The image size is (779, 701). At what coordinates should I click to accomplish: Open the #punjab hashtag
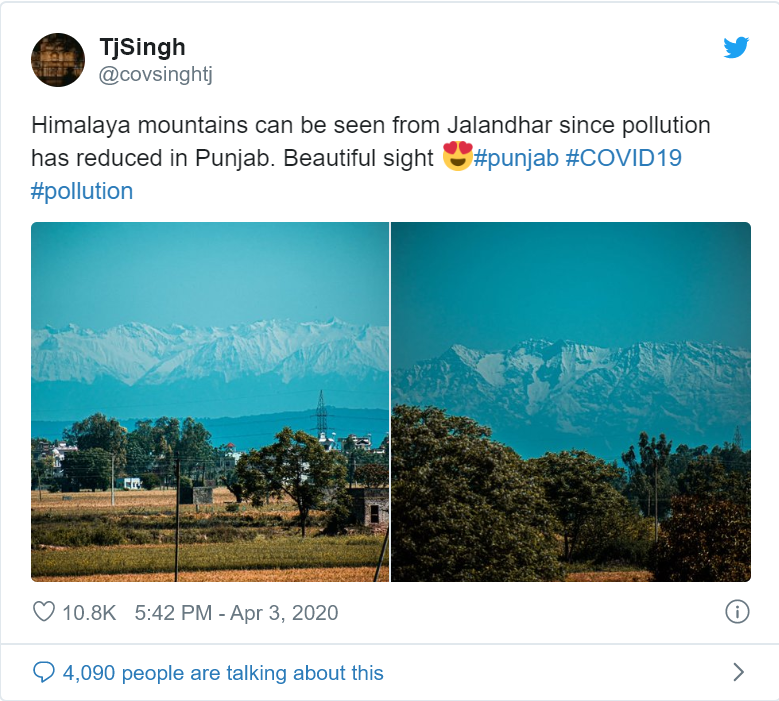(x=516, y=158)
